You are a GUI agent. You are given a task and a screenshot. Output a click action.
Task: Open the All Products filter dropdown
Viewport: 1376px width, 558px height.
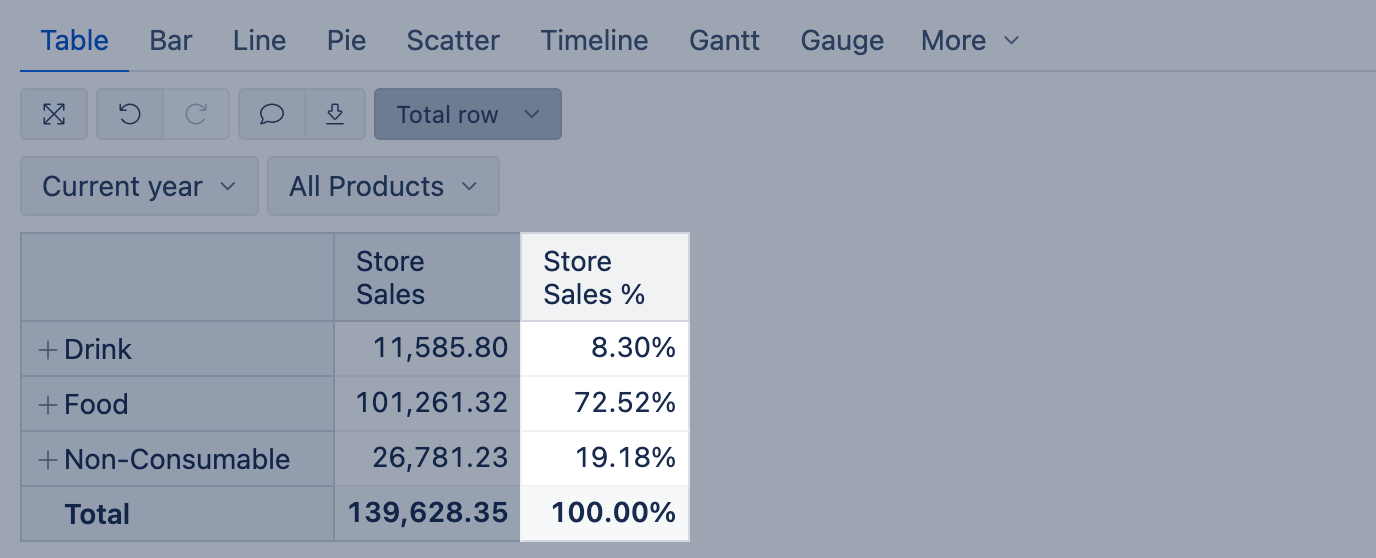(x=383, y=186)
